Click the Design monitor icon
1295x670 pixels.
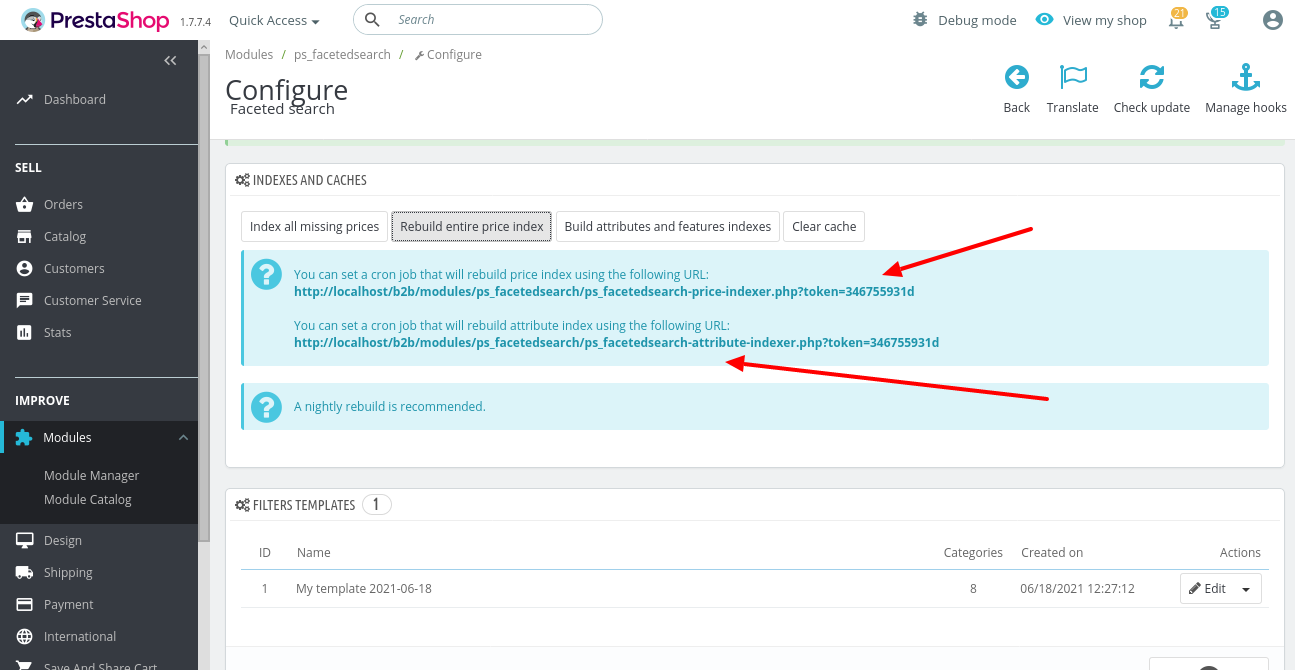(x=24, y=540)
